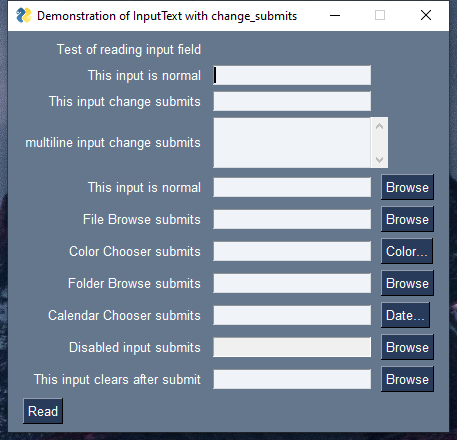Open the Color... chooser button
The image size is (457, 440).
(407, 251)
